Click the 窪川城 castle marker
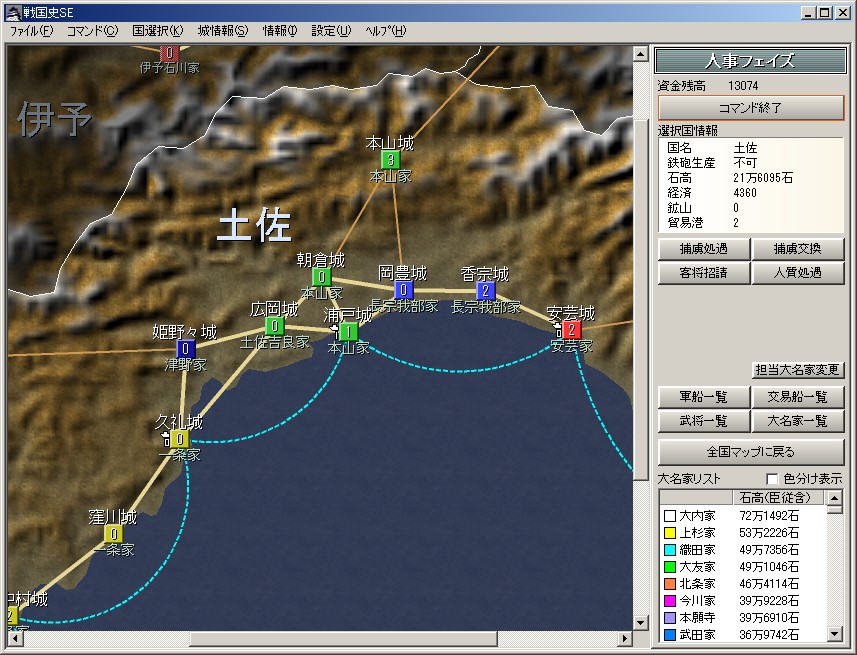857x655 pixels. point(113,534)
